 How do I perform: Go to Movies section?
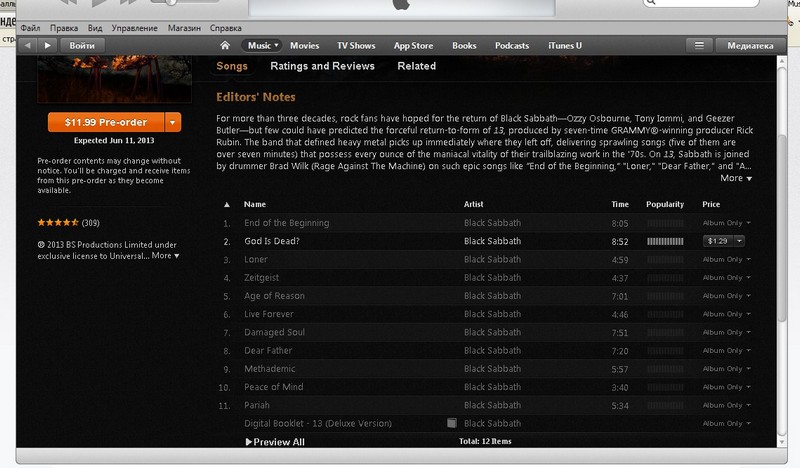tap(305, 45)
